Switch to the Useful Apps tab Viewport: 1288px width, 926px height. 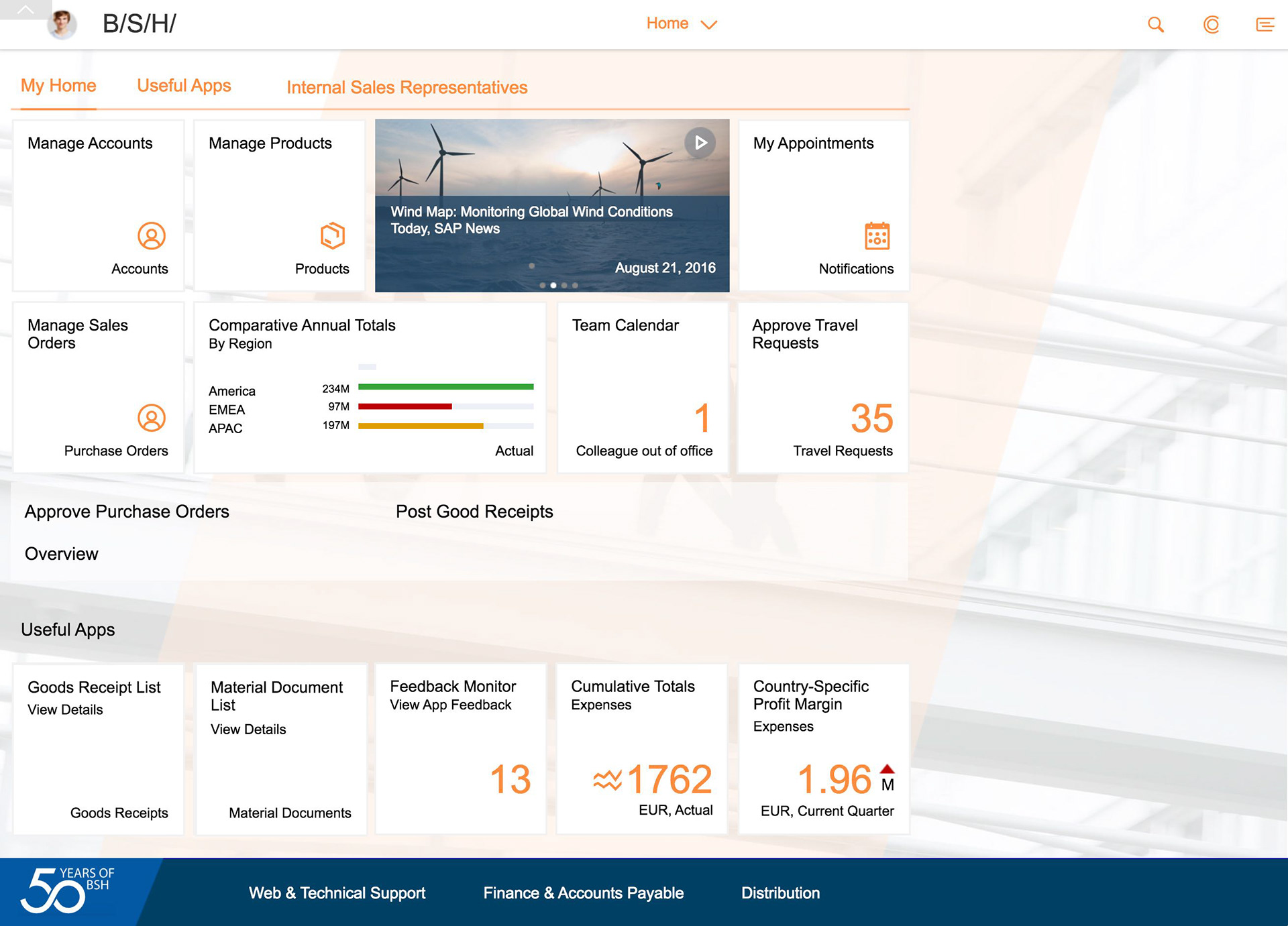[x=184, y=86]
